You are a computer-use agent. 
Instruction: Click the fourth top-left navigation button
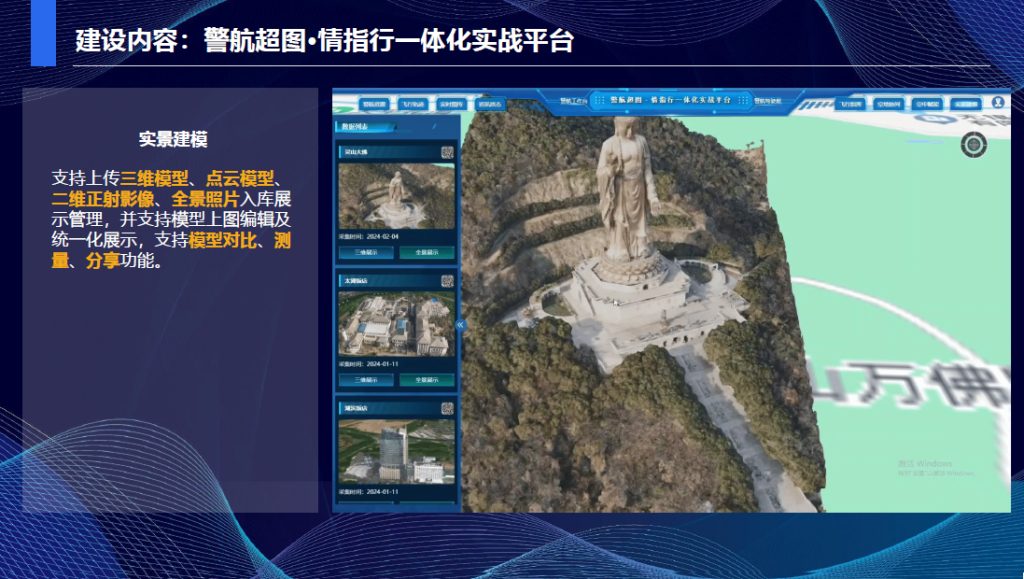tap(489, 103)
